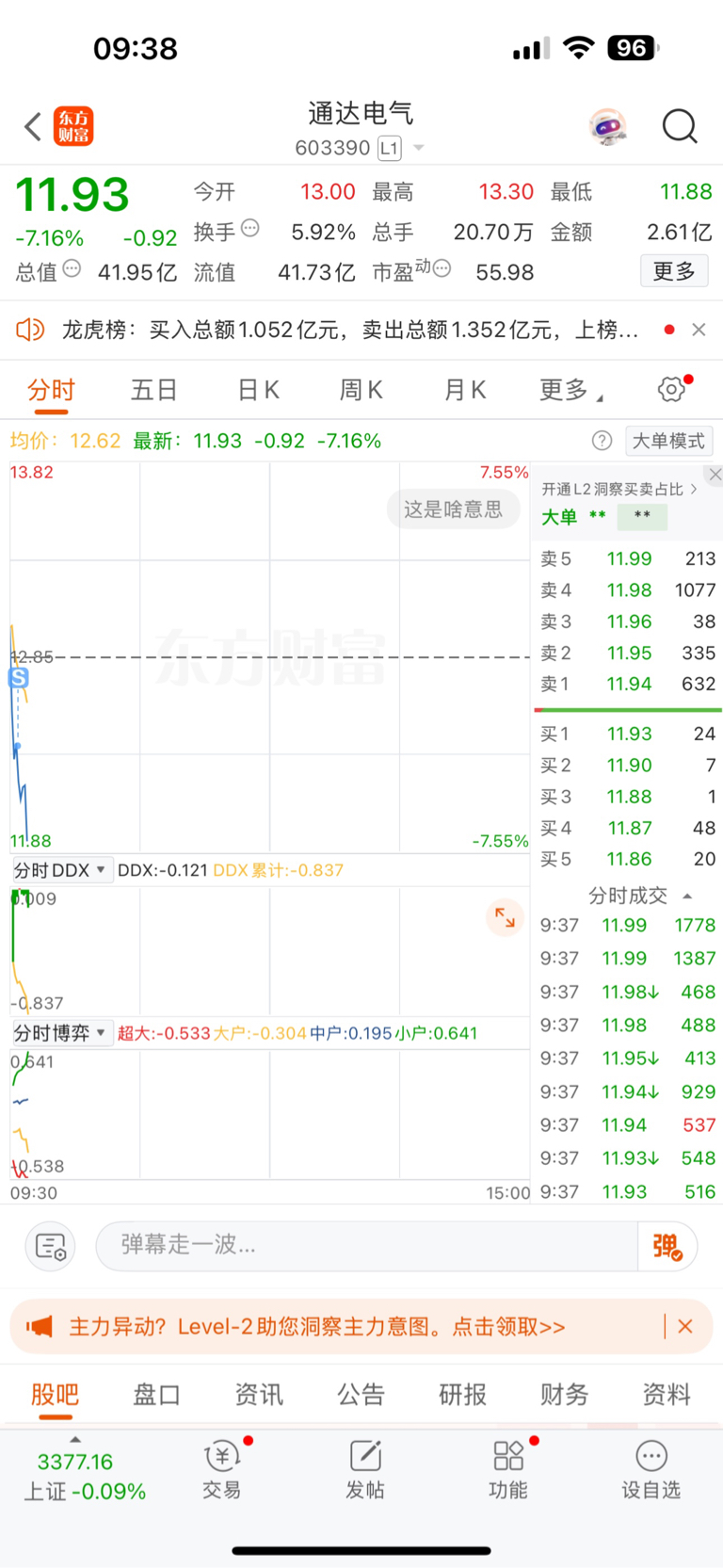Open 市盈 info bubble icon
Viewport: 723px width, 1568px height.
pos(442,269)
